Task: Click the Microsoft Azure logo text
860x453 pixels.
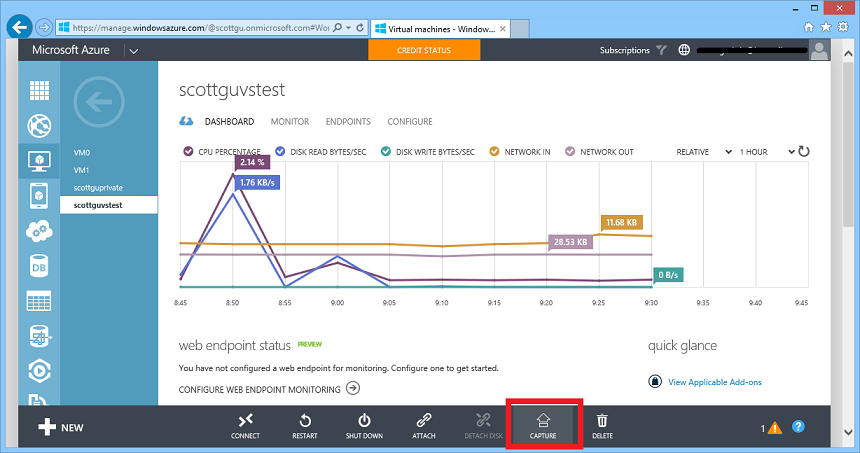Action: click(x=71, y=50)
